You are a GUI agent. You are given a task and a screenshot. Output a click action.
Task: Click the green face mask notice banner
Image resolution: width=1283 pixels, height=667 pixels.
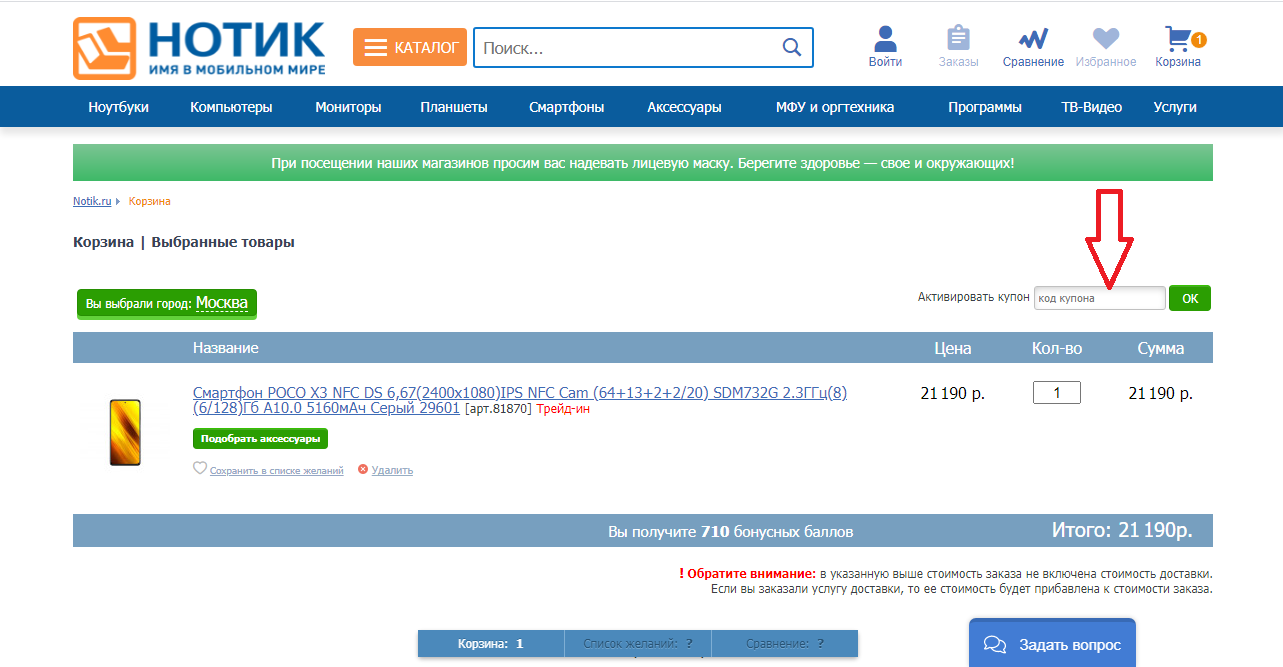[643, 163]
